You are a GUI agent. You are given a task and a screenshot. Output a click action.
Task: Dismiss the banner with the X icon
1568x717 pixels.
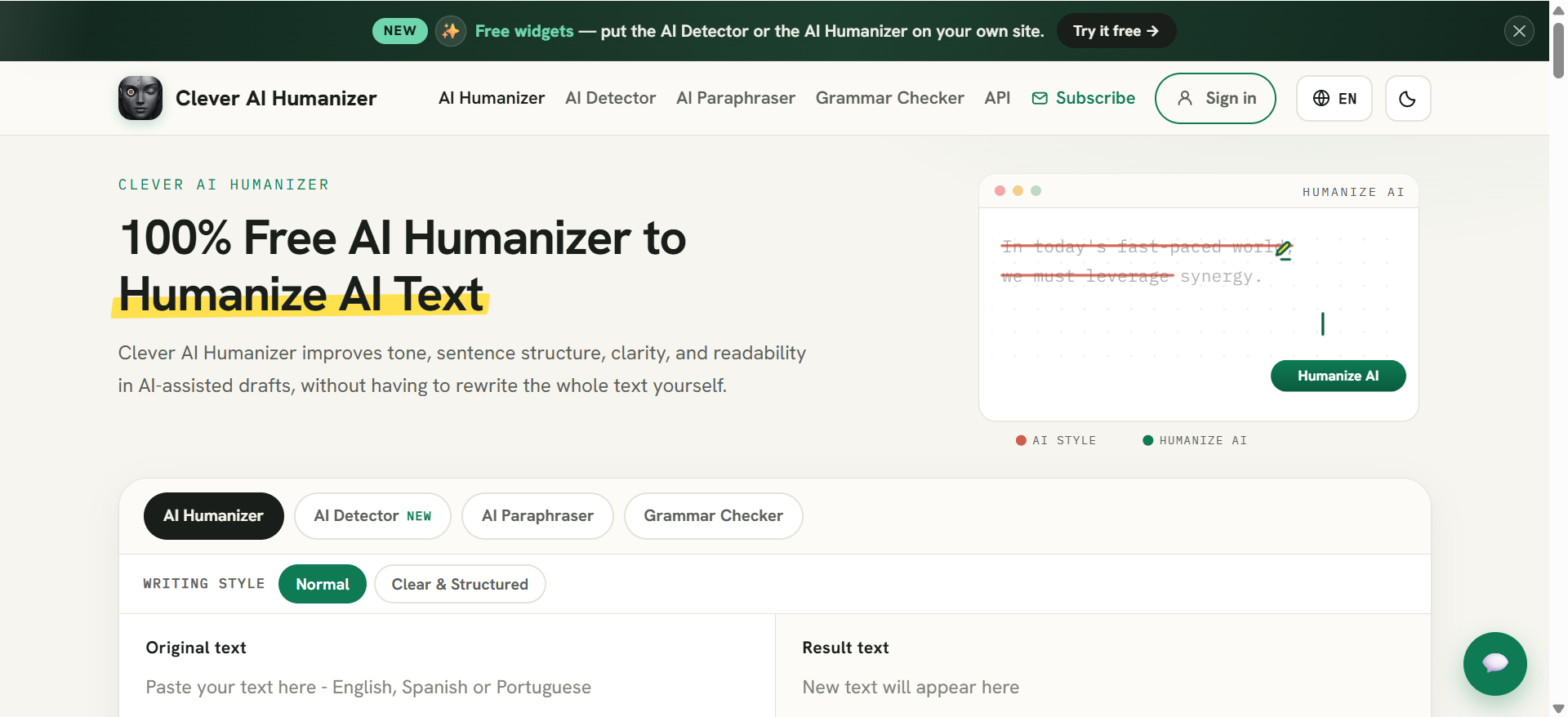coord(1519,31)
